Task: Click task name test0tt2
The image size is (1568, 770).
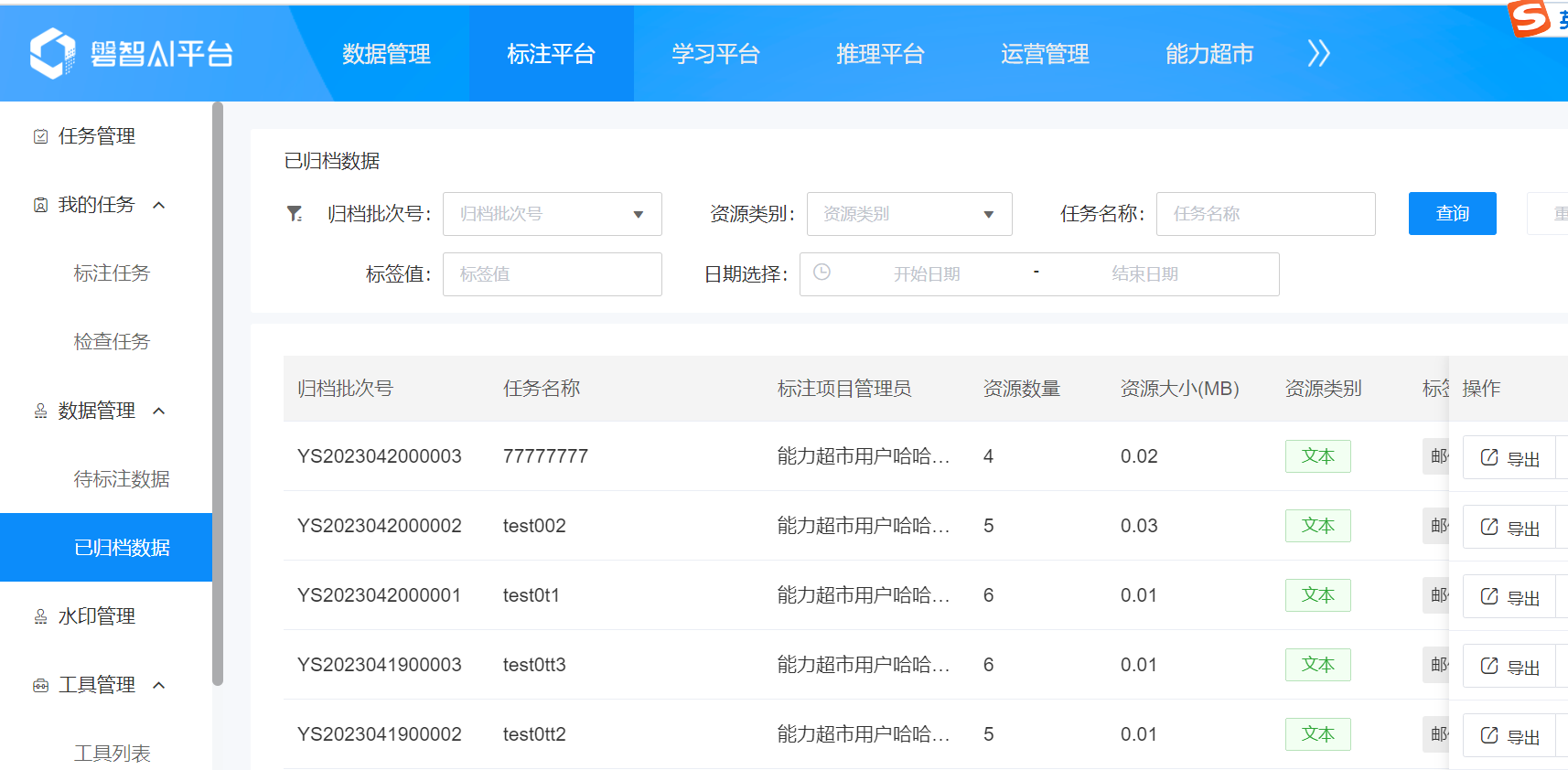Action: (x=534, y=734)
